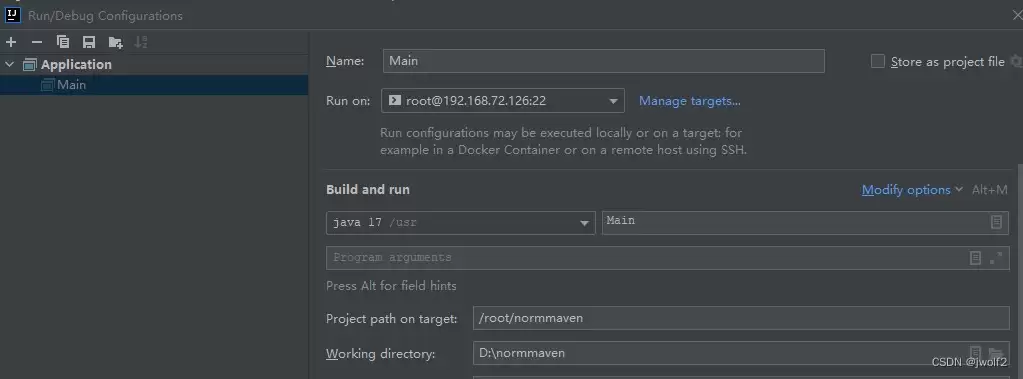Save the configuration using disk icon
This screenshot has height=379, width=1023.
click(x=89, y=42)
